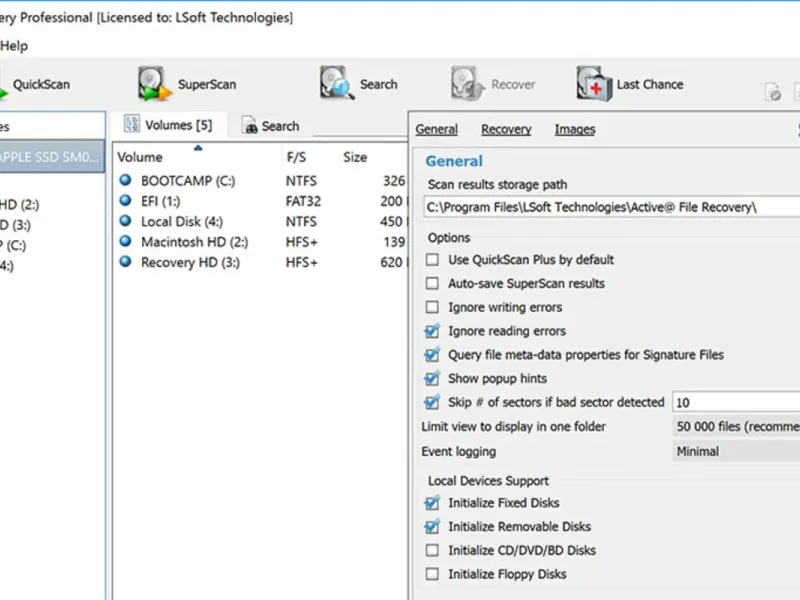Click HFS+ cell in Recovery HD row

pyautogui.click(x=302, y=262)
